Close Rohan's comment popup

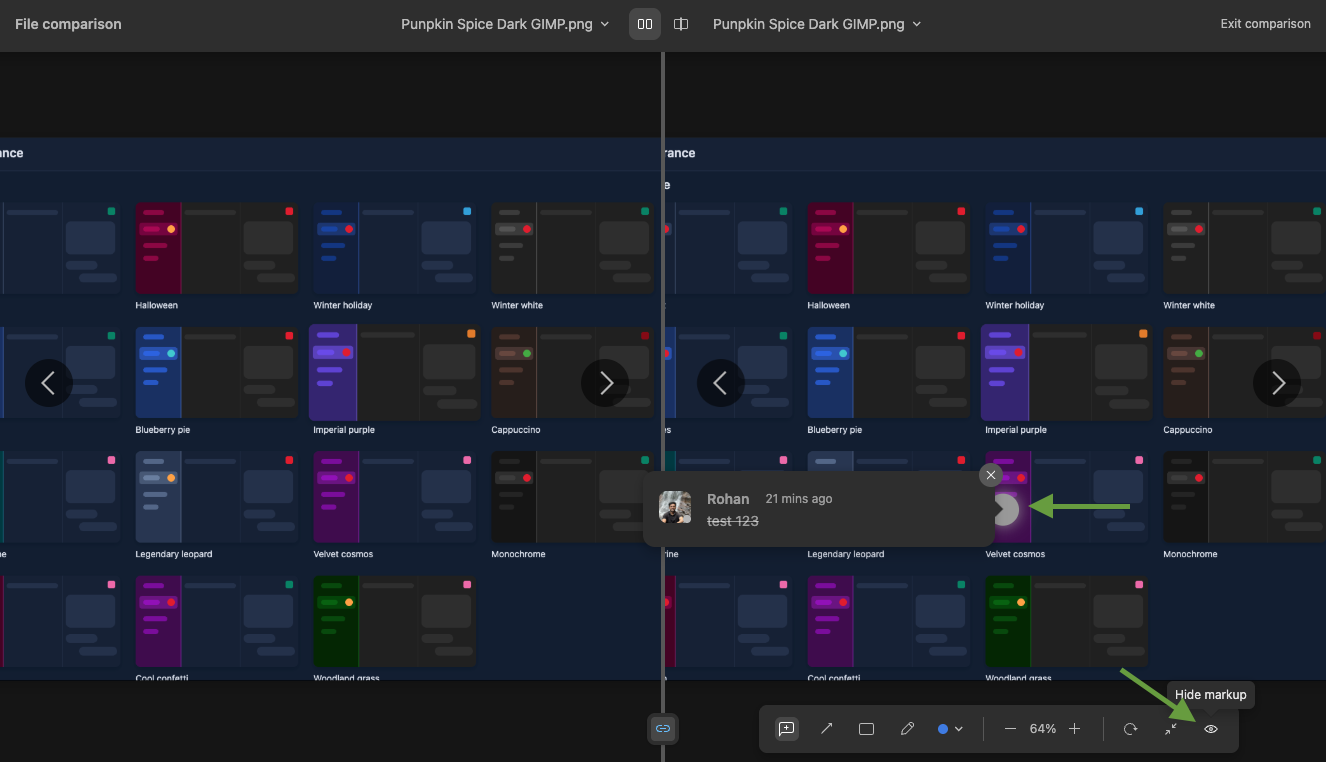pyautogui.click(x=991, y=475)
